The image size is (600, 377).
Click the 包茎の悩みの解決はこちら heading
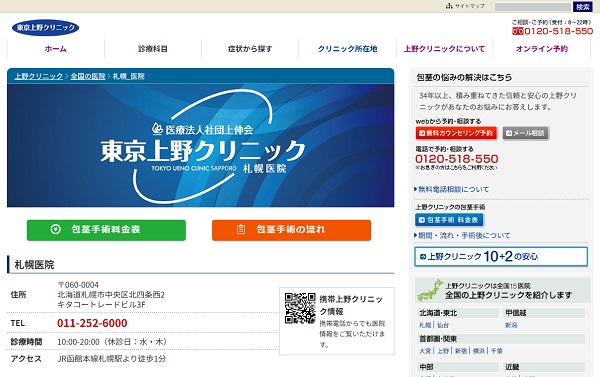click(x=464, y=77)
